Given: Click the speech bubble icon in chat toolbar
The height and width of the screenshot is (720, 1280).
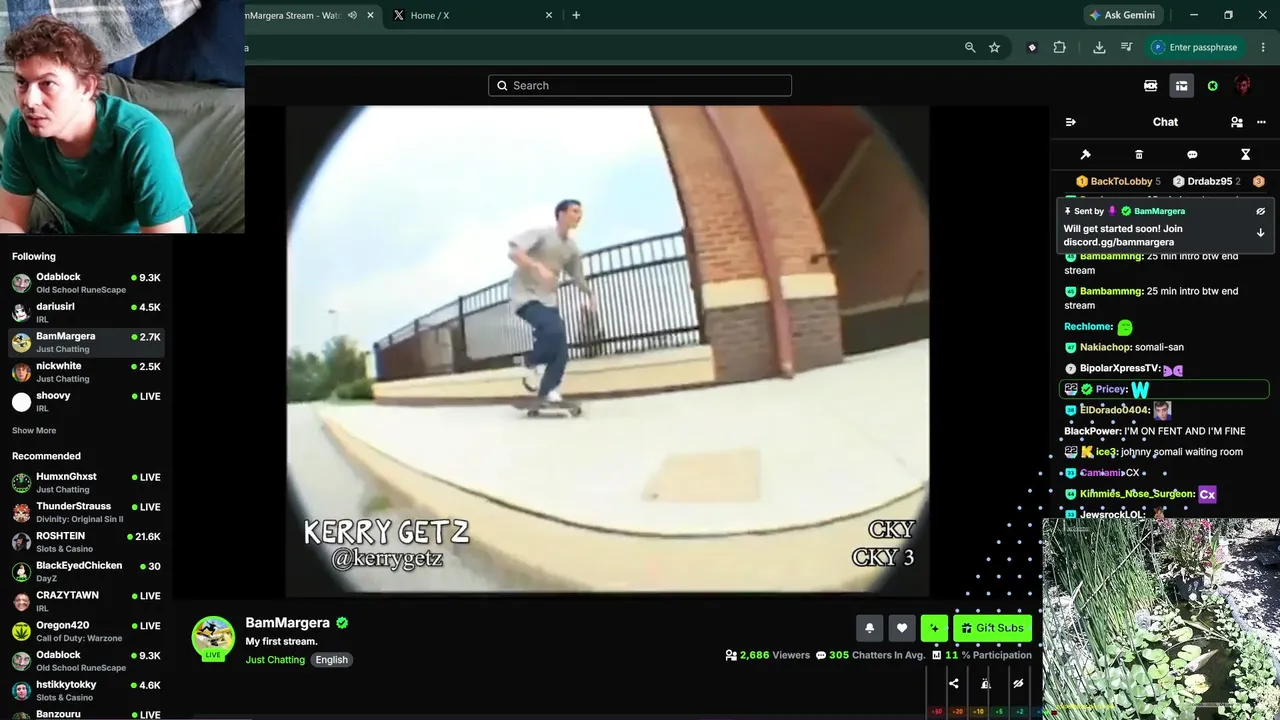Looking at the screenshot, I should point(1192,155).
